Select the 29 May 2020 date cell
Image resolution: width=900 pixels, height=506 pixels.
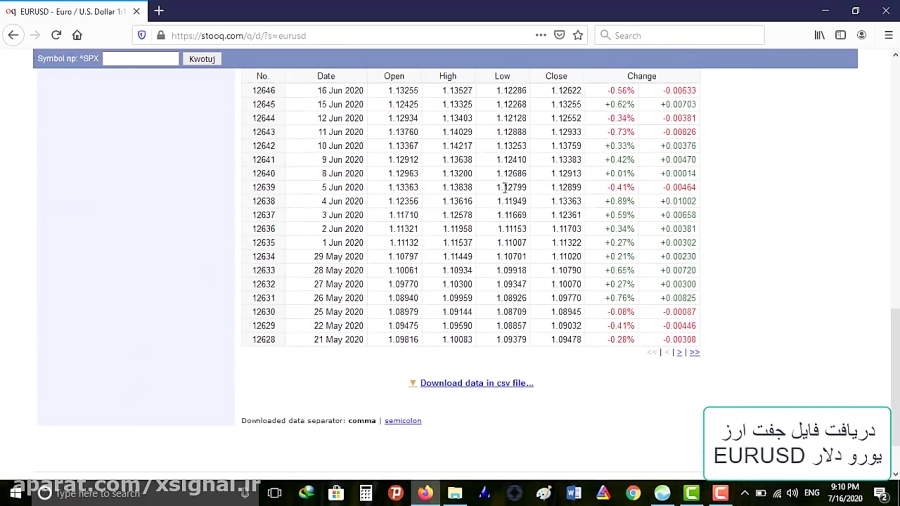[339, 256]
